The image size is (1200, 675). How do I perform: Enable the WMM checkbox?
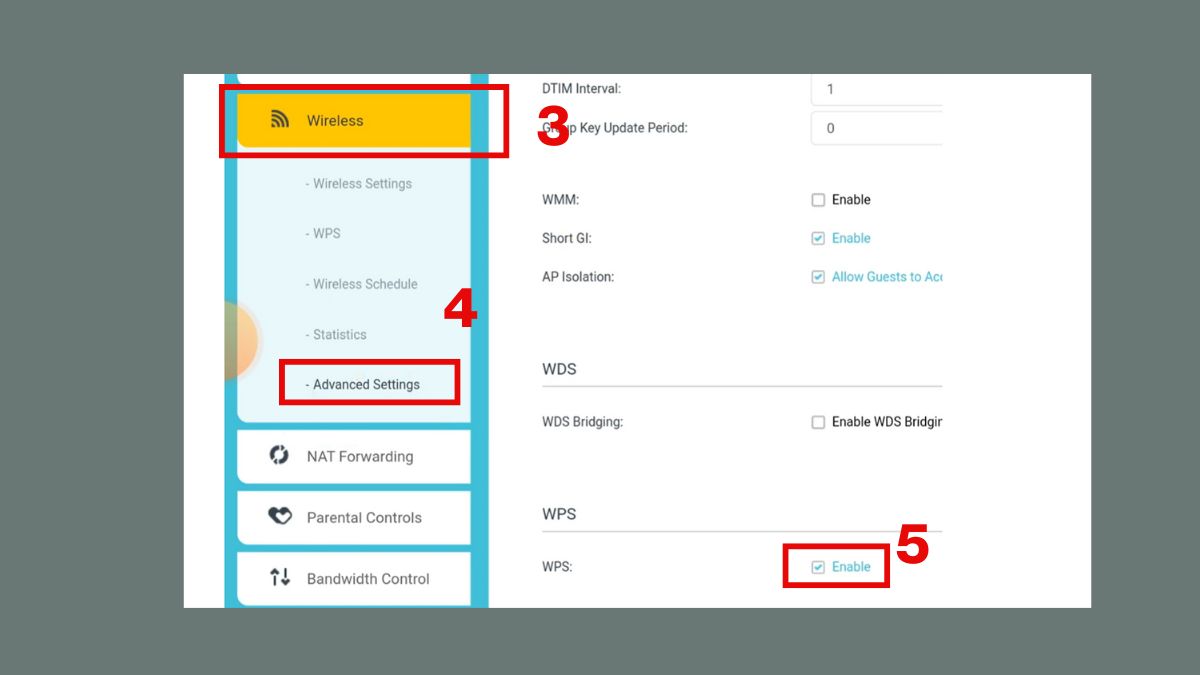tap(818, 199)
